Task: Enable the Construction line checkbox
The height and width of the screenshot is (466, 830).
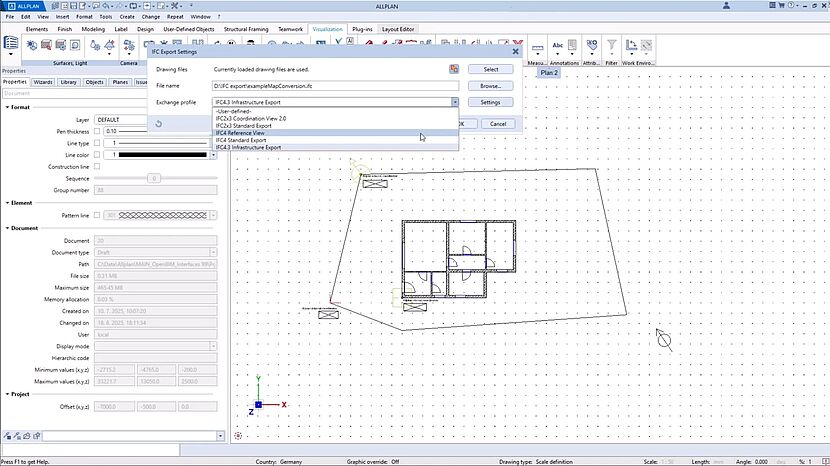Action: pyautogui.click(x=97, y=166)
